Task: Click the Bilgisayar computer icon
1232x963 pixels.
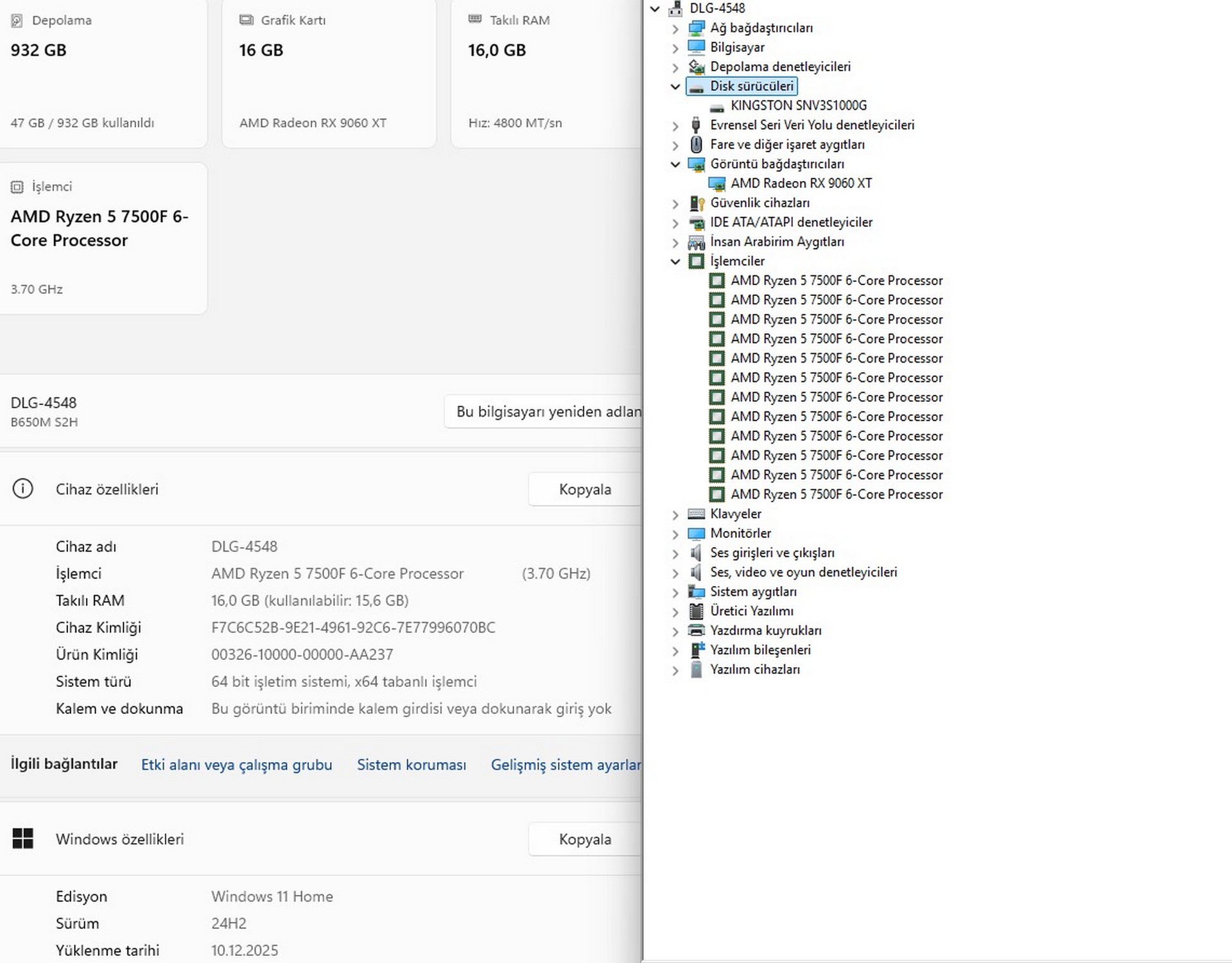Action: point(696,48)
